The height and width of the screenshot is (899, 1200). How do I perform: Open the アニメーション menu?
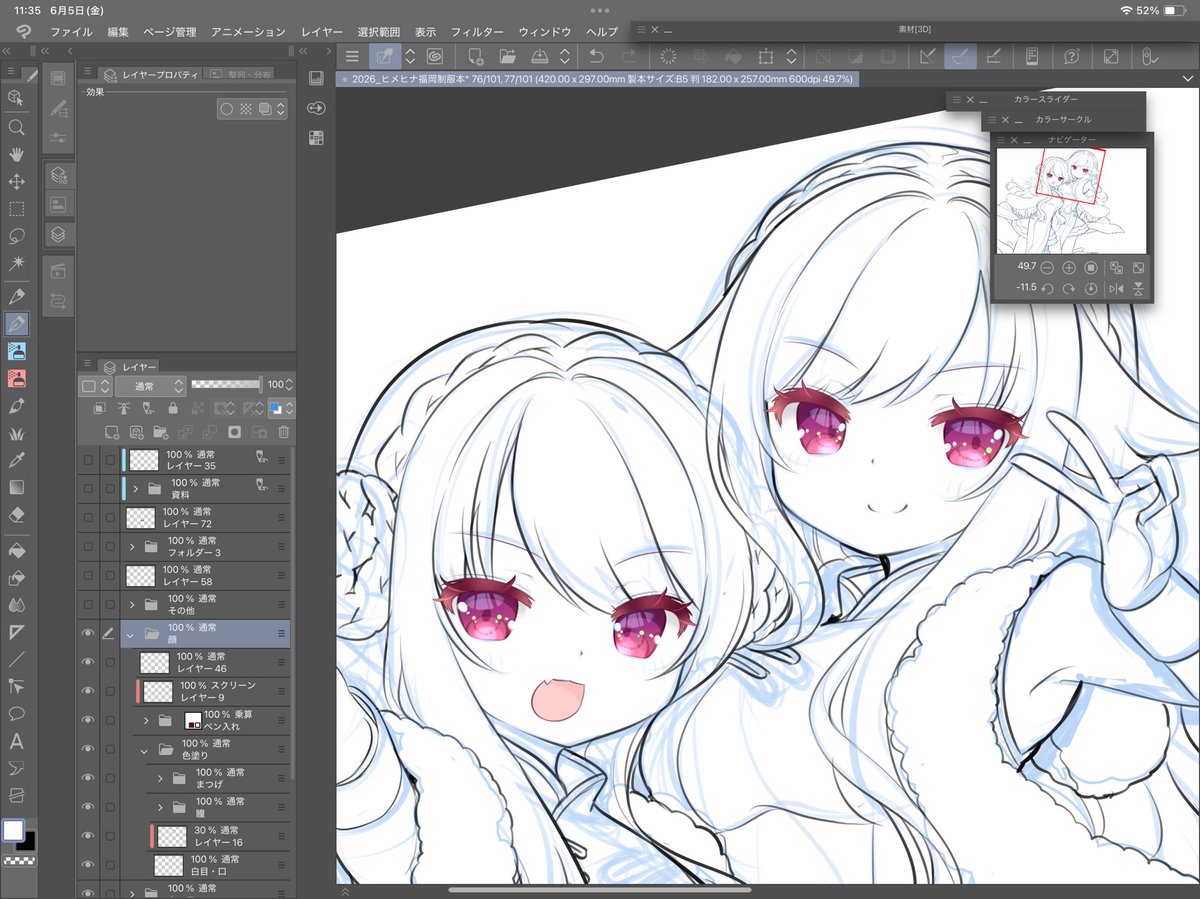[248, 32]
